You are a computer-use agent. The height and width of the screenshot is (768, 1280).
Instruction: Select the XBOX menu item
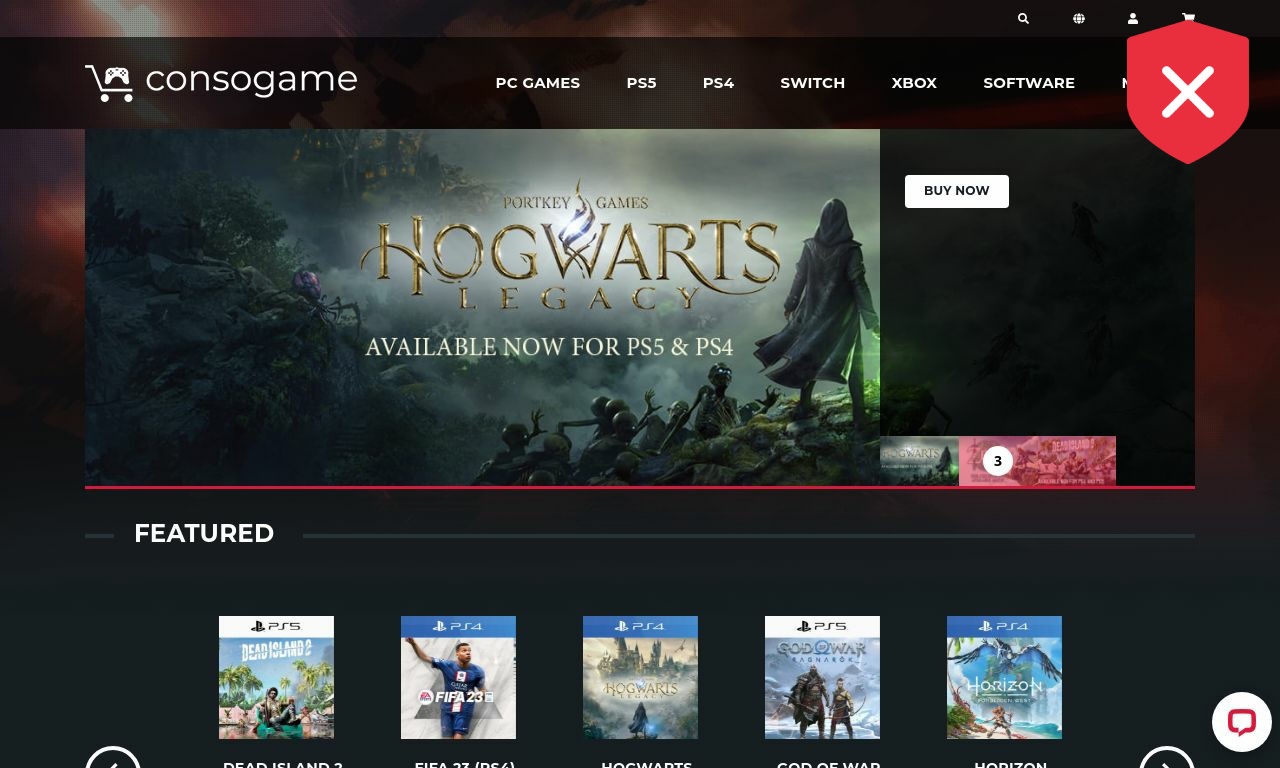click(914, 83)
